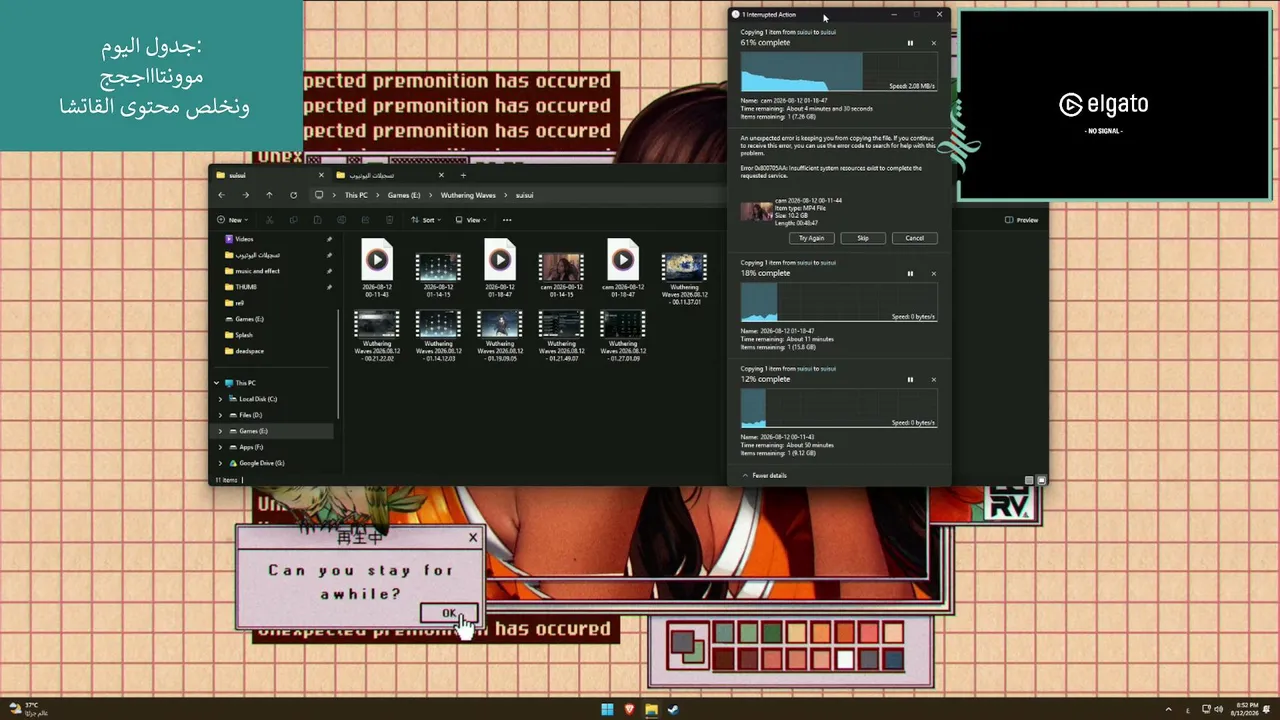The width and height of the screenshot is (1280, 720).
Task: Click the white swatch in the palette
Action: 846,658
